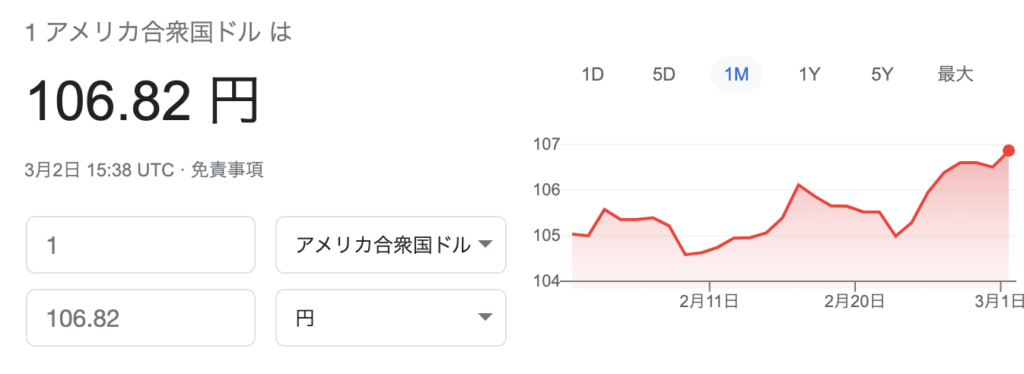Open the アメリカ合衆国ドル currency dropdown
Image resolution: width=1024 pixels, height=374 pixels.
click(391, 245)
